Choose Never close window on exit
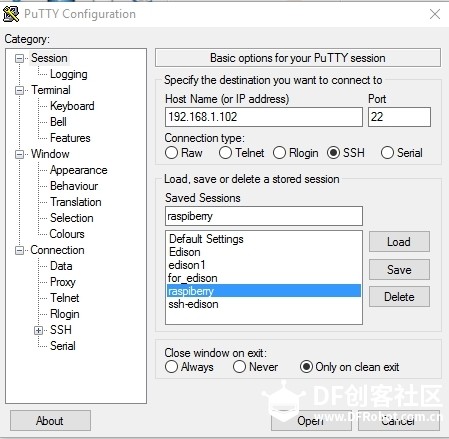The width and height of the screenshot is (449, 439). coord(239,367)
